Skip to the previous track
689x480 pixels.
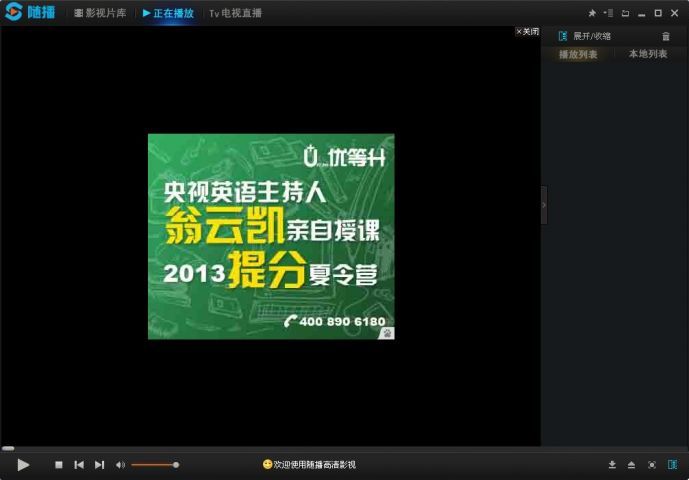tap(79, 465)
